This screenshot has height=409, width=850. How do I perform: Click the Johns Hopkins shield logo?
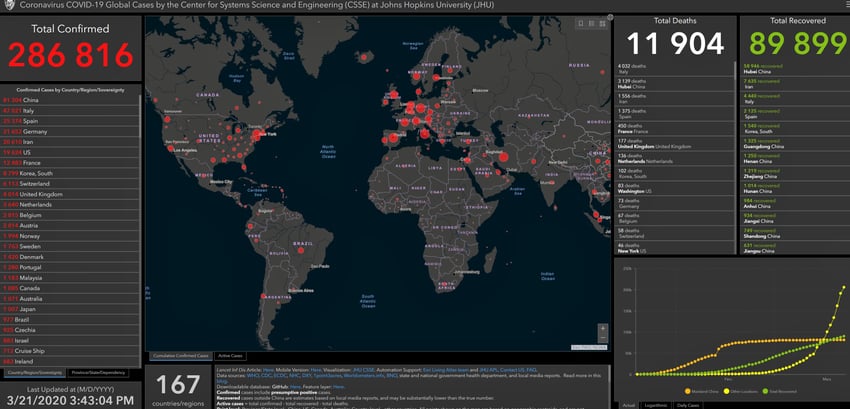click(x=10, y=6)
